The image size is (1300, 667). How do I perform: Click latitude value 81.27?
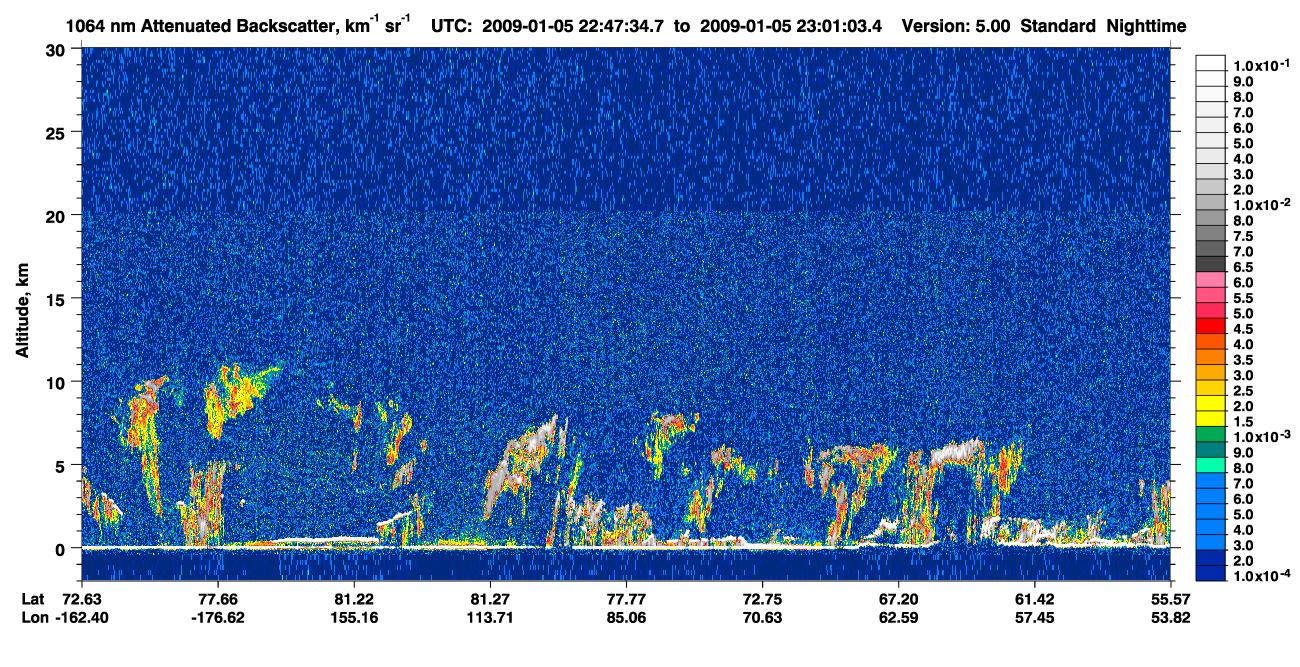pyautogui.click(x=490, y=598)
